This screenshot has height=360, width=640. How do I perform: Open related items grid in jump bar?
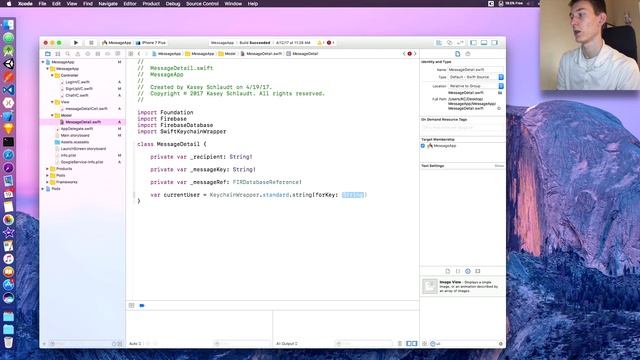click(131, 54)
